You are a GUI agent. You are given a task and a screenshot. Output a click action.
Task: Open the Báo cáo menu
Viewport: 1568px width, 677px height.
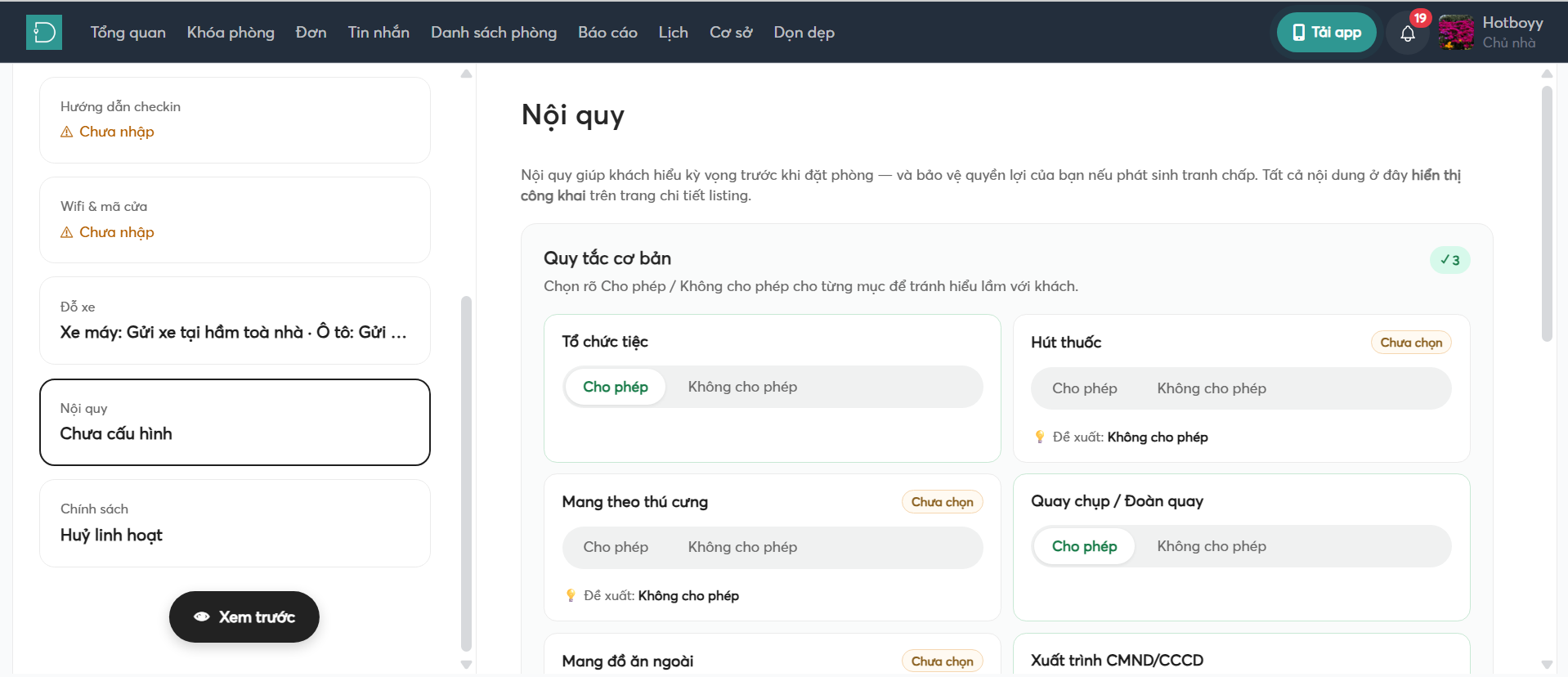pos(607,33)
